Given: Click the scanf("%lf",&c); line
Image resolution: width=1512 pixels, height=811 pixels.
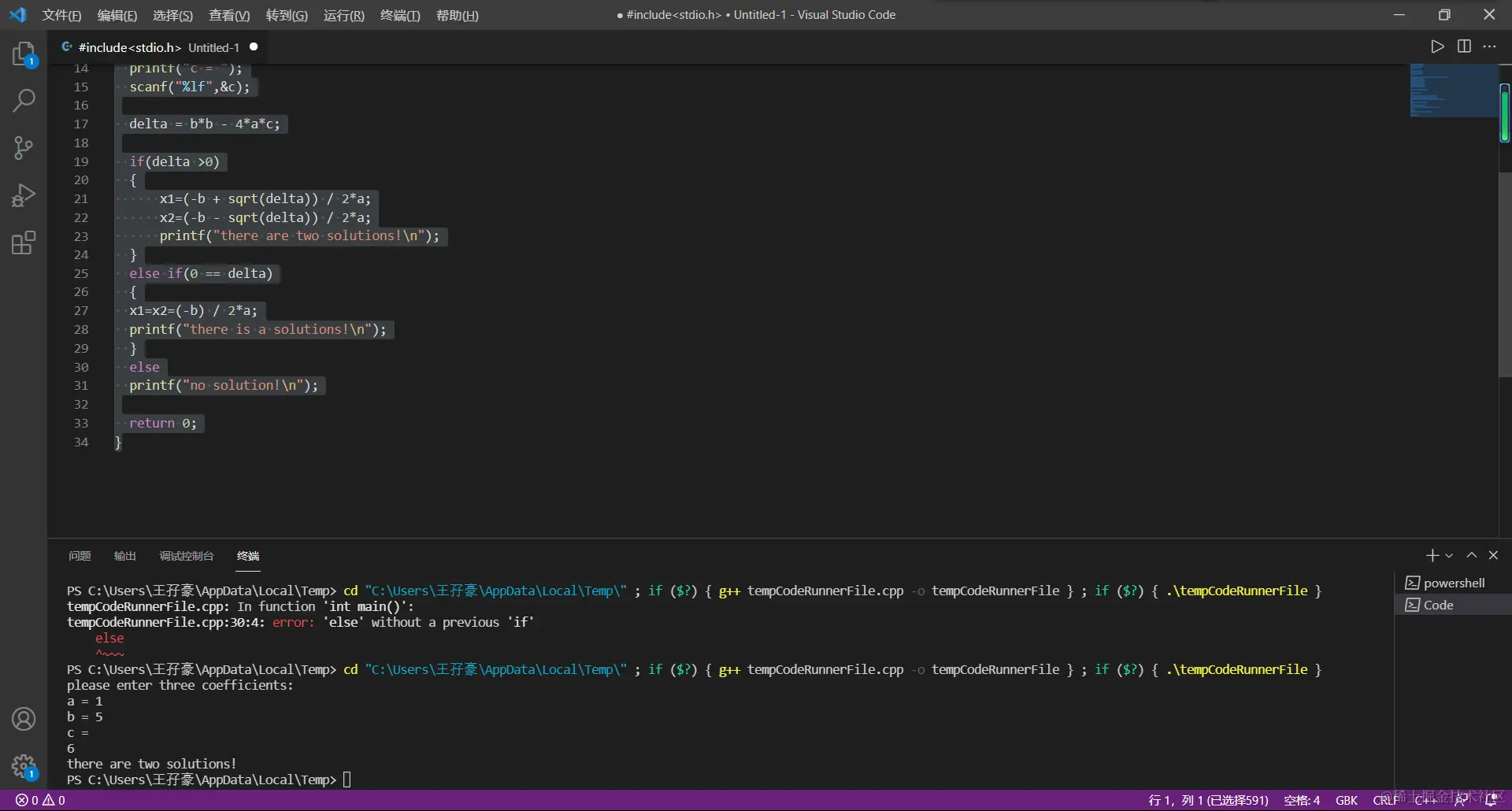Looking at the screenshot, I should click(189, 87).
